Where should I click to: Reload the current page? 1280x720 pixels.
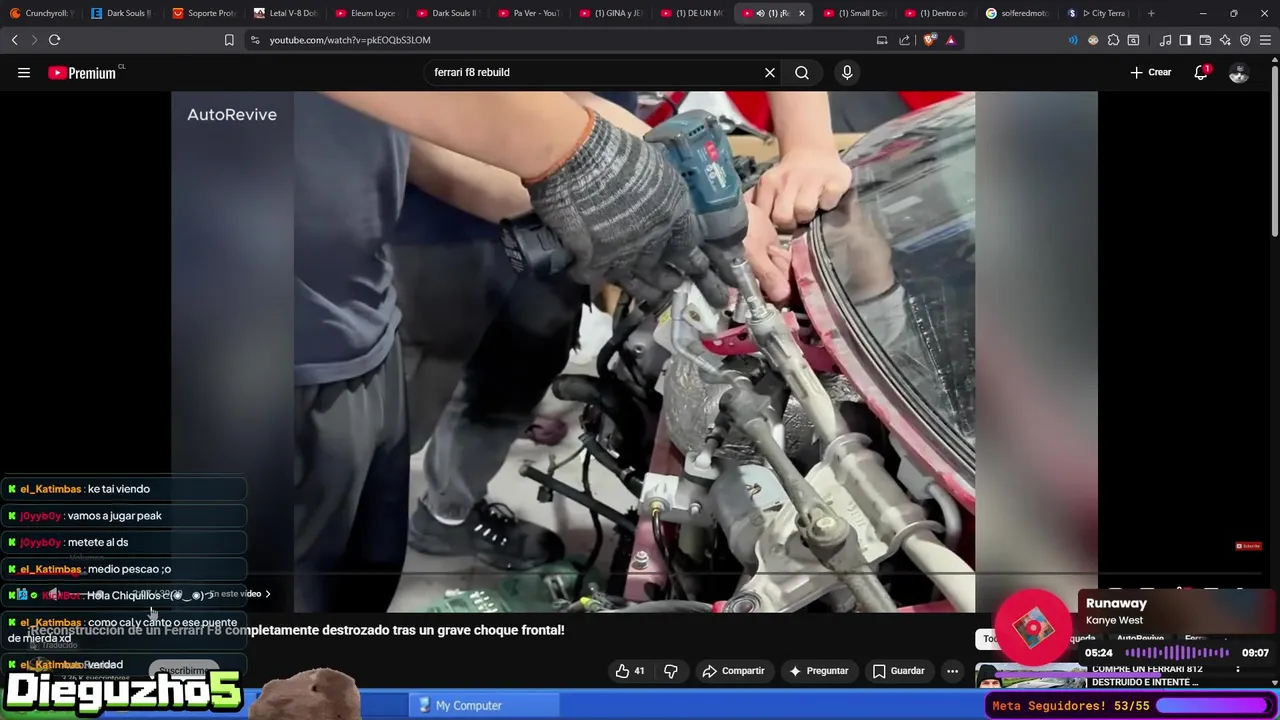54,40
